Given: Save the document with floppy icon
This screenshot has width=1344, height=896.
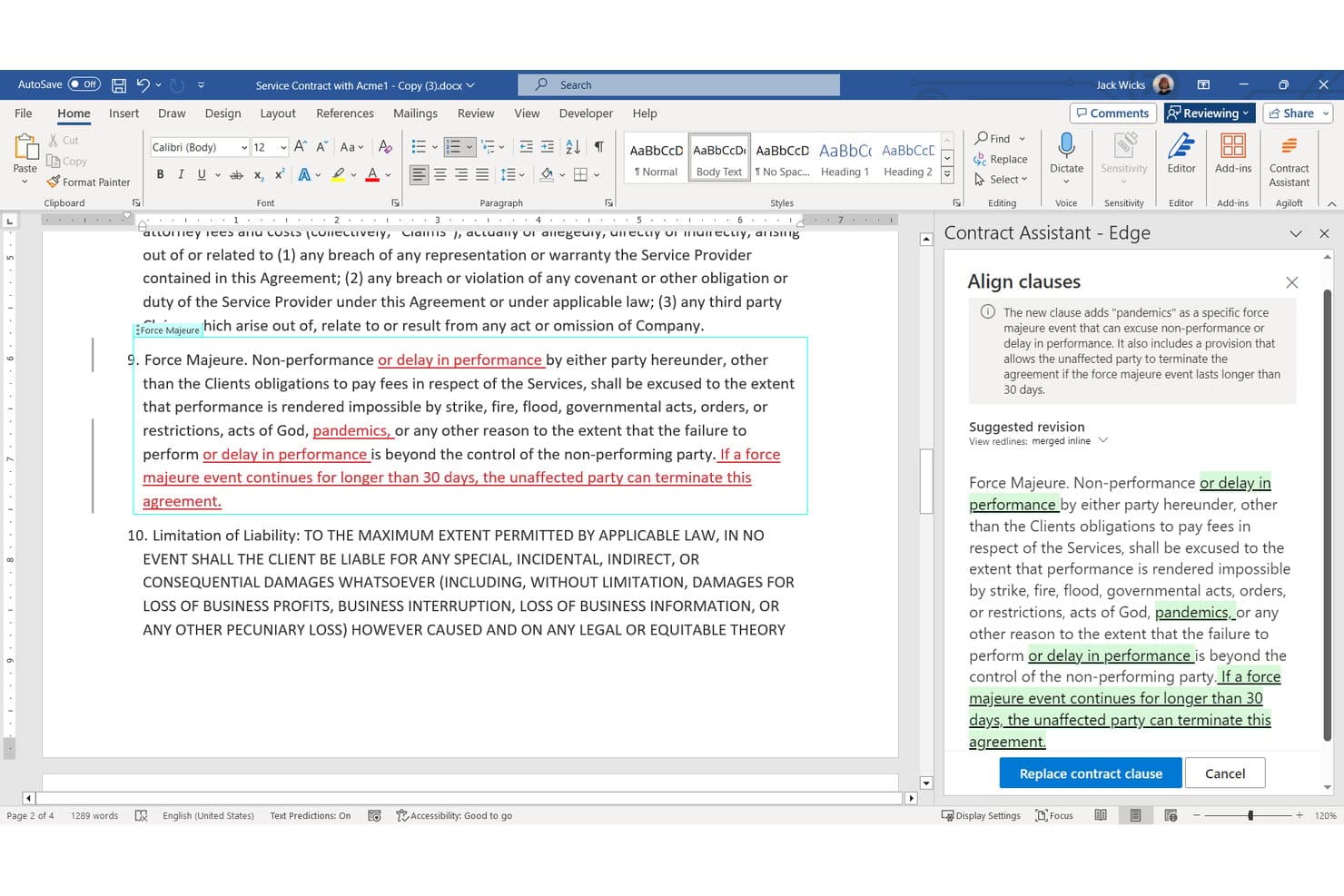Looking at the screenshot, I should pos(119,85).
